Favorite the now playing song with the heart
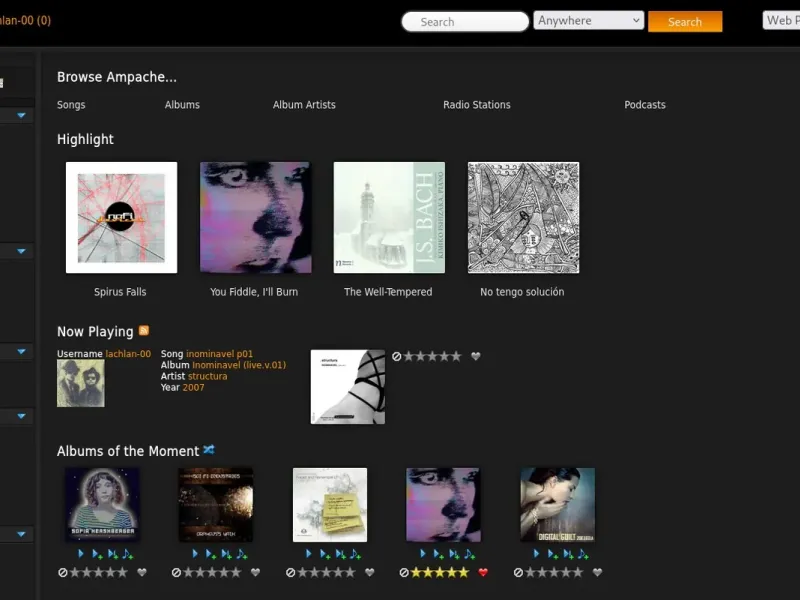Screen dimensions: 800x600 click(476, 357)
